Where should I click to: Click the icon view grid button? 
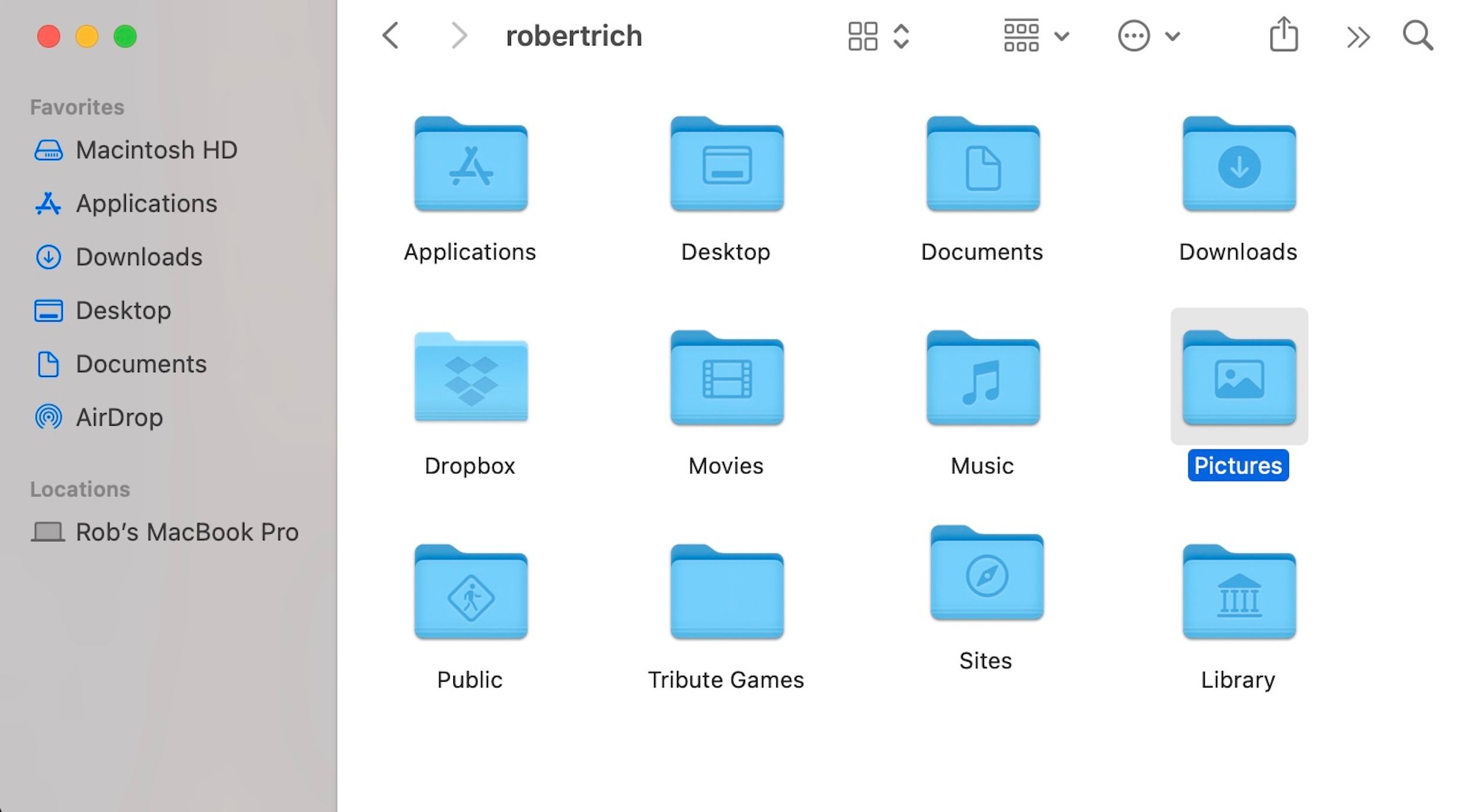click(x=863, y=36)
